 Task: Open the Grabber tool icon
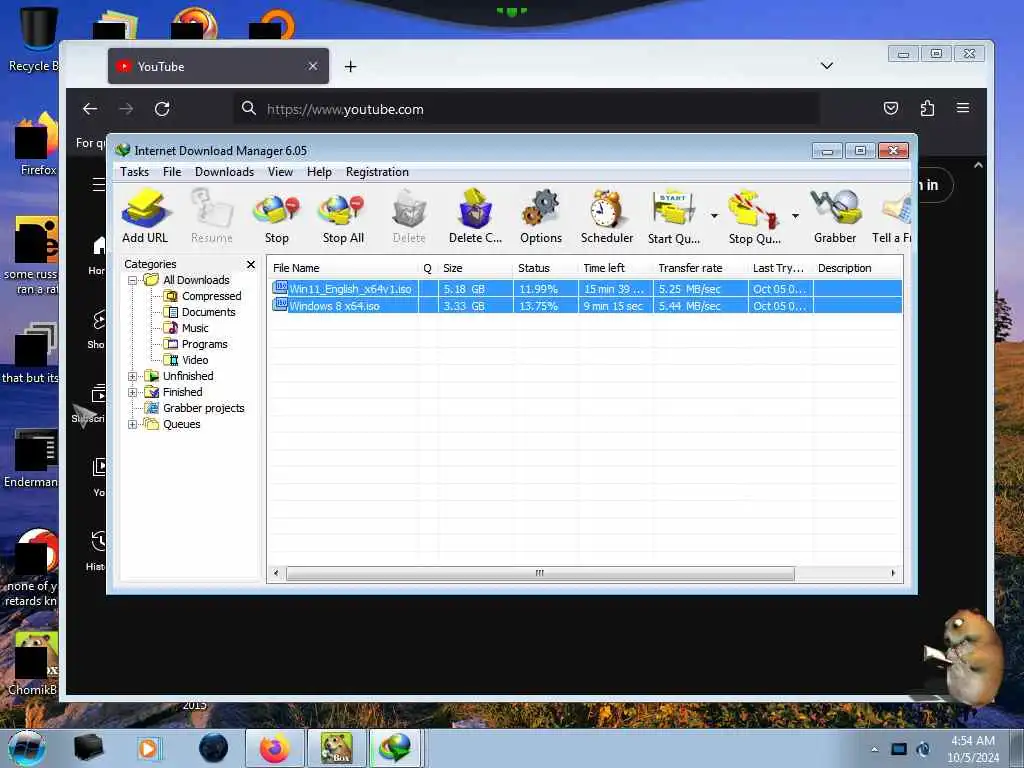pyautogui.click(x=835, y=217)
